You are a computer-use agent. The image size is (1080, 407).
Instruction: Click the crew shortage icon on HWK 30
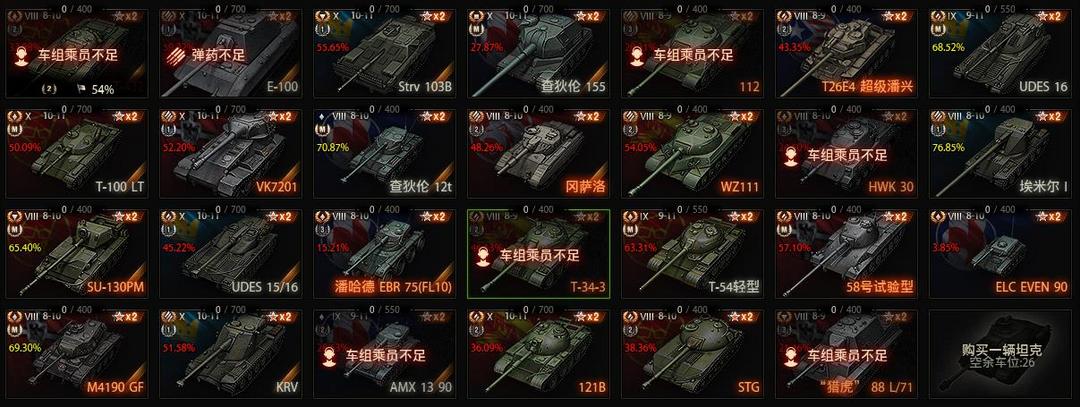(x=792, y=156)
